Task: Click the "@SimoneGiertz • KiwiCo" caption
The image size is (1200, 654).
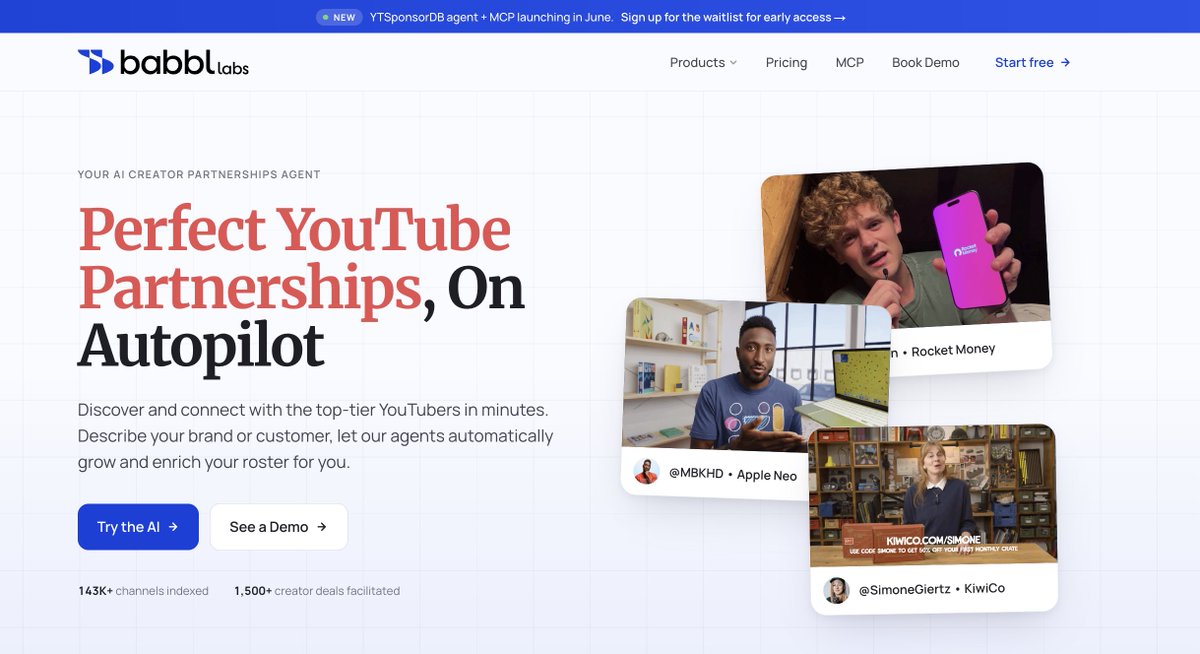Action: (x=932, y=590)
